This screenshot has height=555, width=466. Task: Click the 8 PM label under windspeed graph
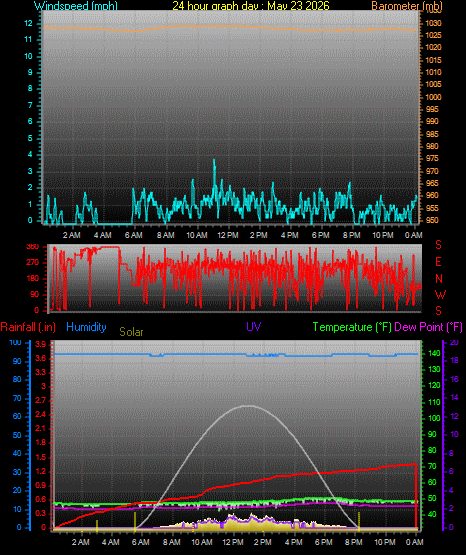click(x=352, y=235)
